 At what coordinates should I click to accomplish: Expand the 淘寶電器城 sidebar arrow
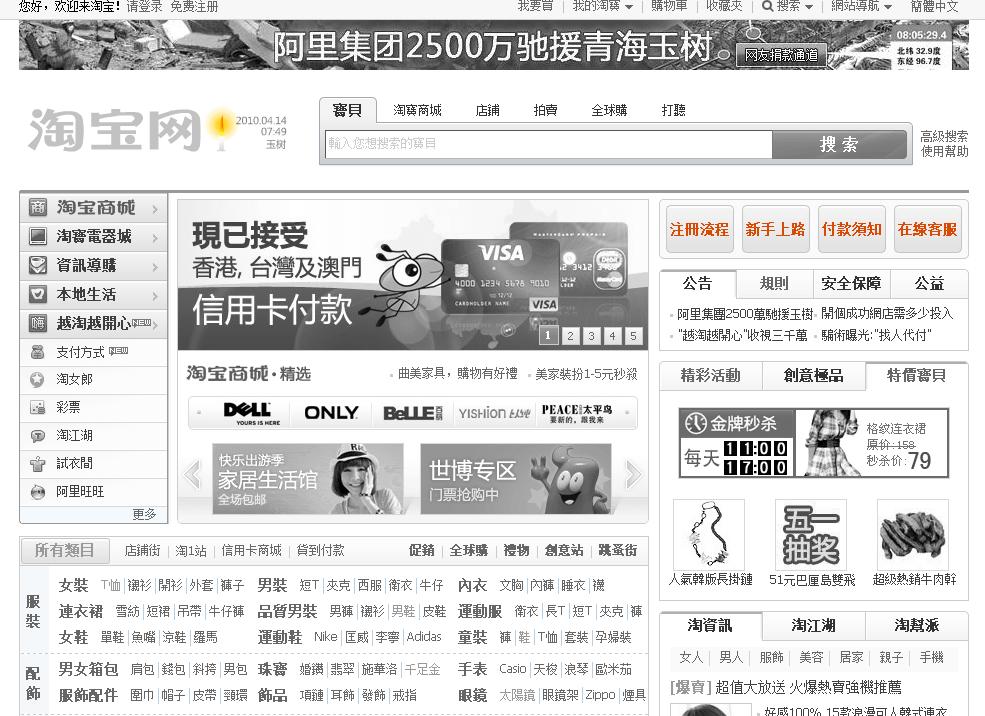[155, 237]
